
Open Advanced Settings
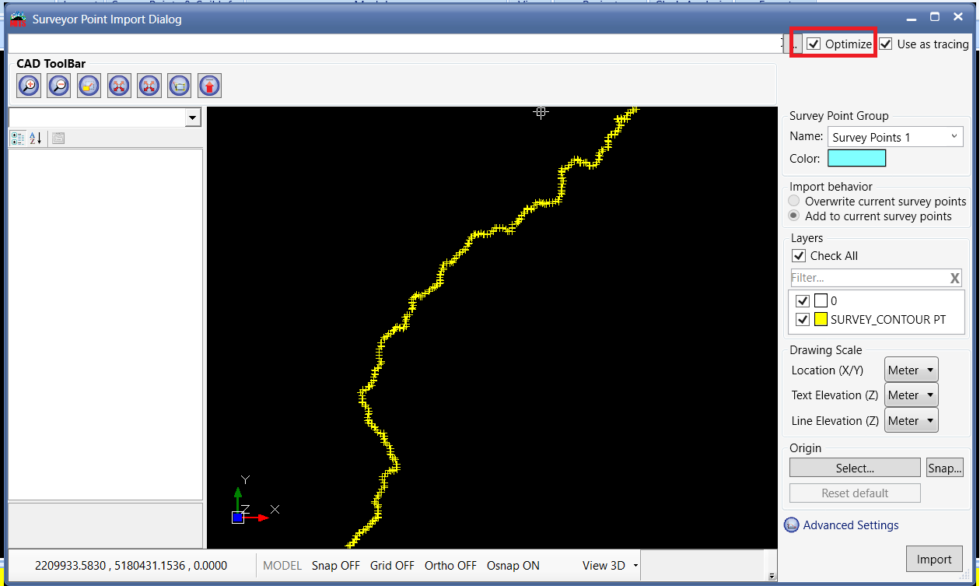[x=849, y=525]
